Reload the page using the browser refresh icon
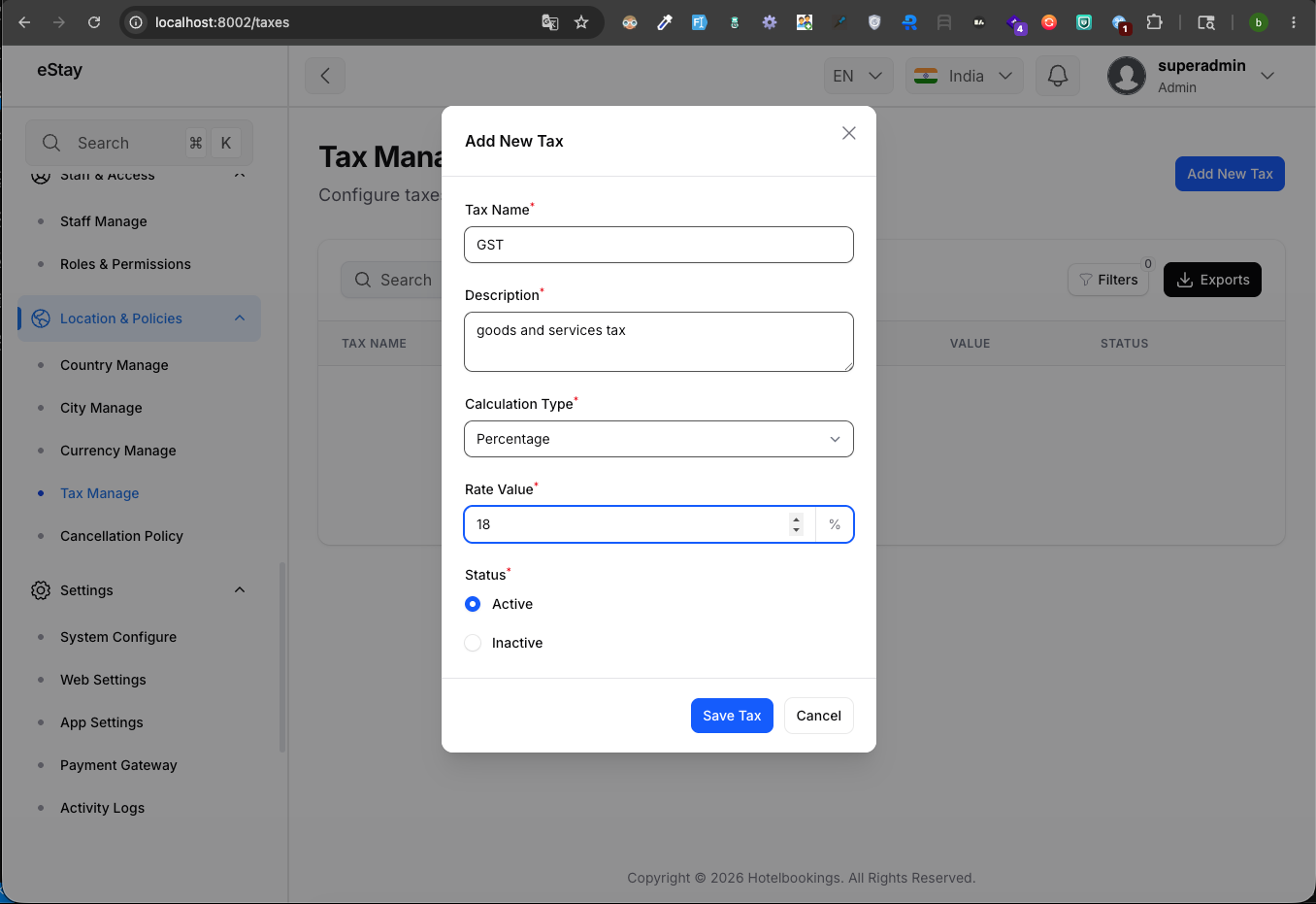 [94, 22]
